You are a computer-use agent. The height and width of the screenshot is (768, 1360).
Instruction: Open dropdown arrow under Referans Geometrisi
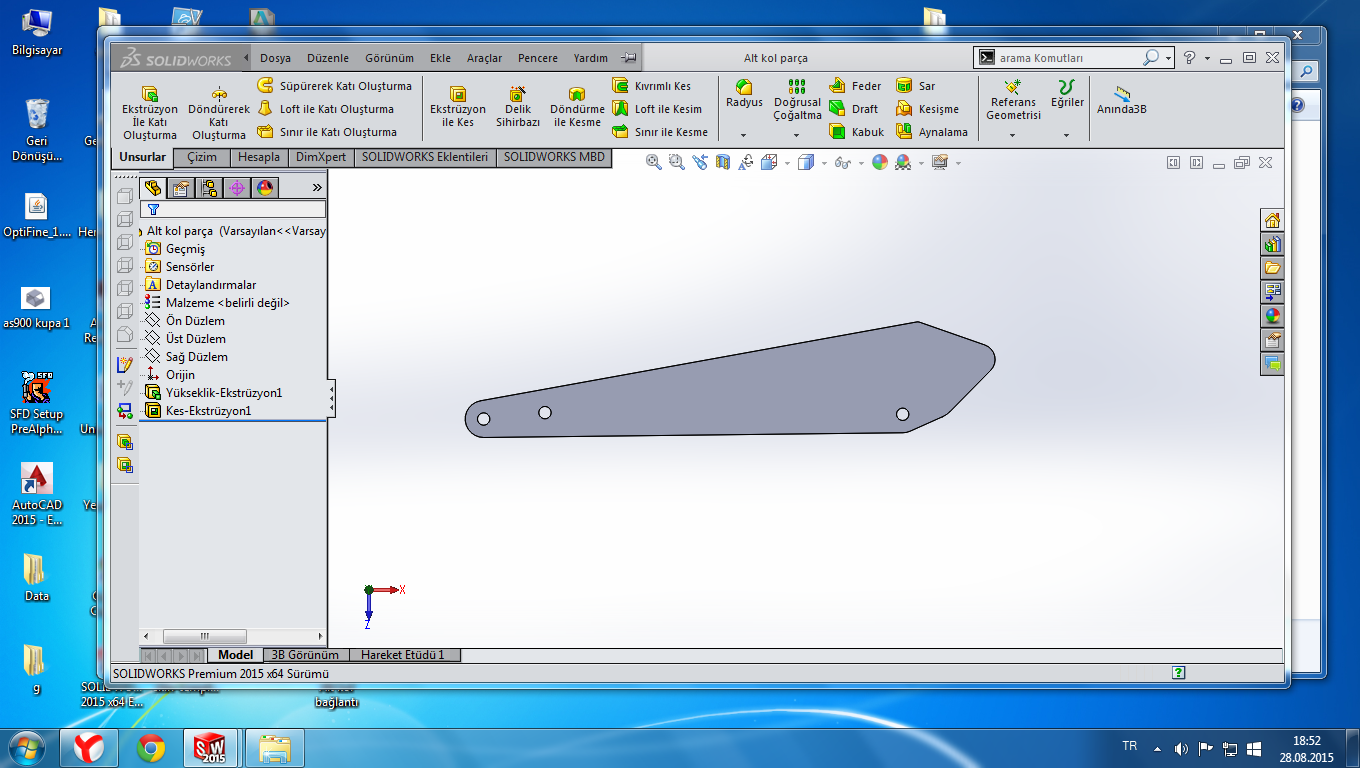[x=1013, y=135]
